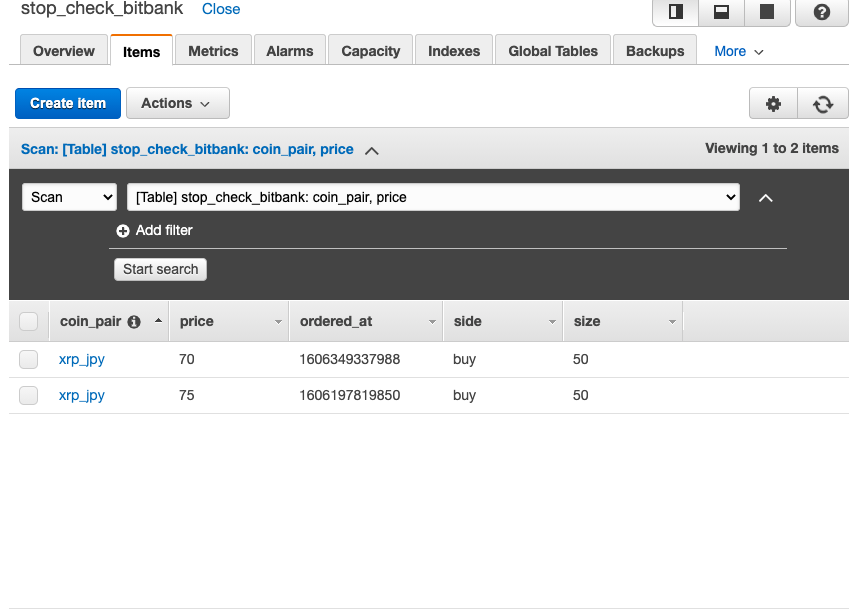Open price column dropdown arrow
The width and height of the screenshot is (863, 609).
[278, 322]
